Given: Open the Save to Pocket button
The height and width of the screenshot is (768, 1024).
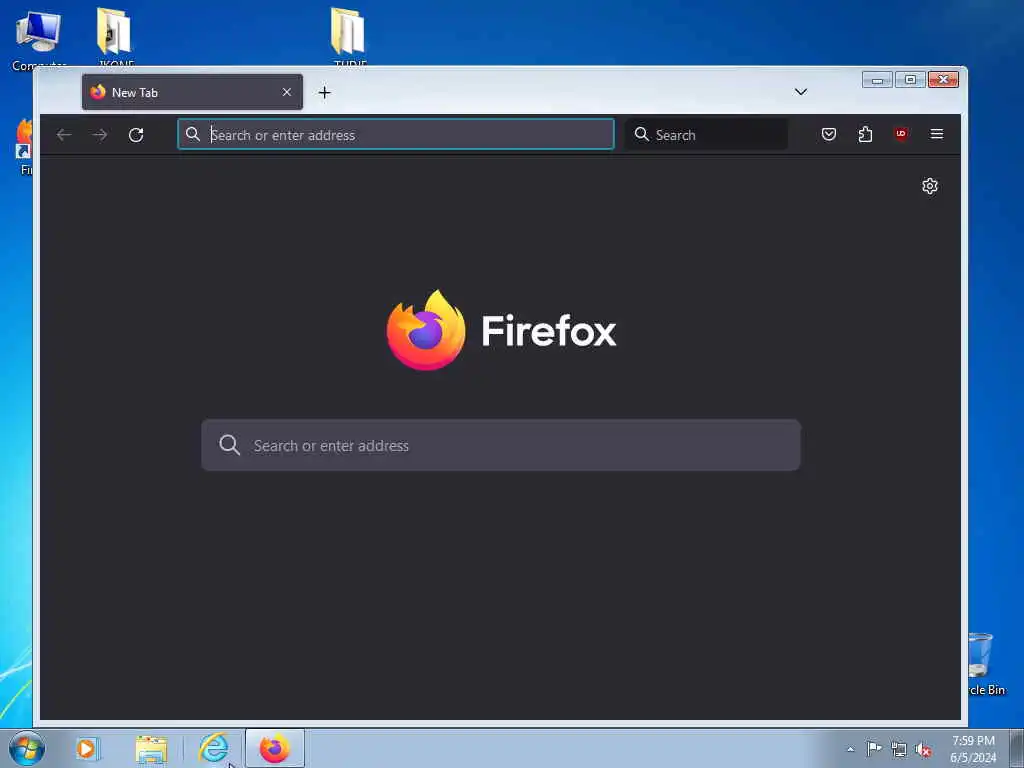Looking at the screenshot, I should 829,135.
